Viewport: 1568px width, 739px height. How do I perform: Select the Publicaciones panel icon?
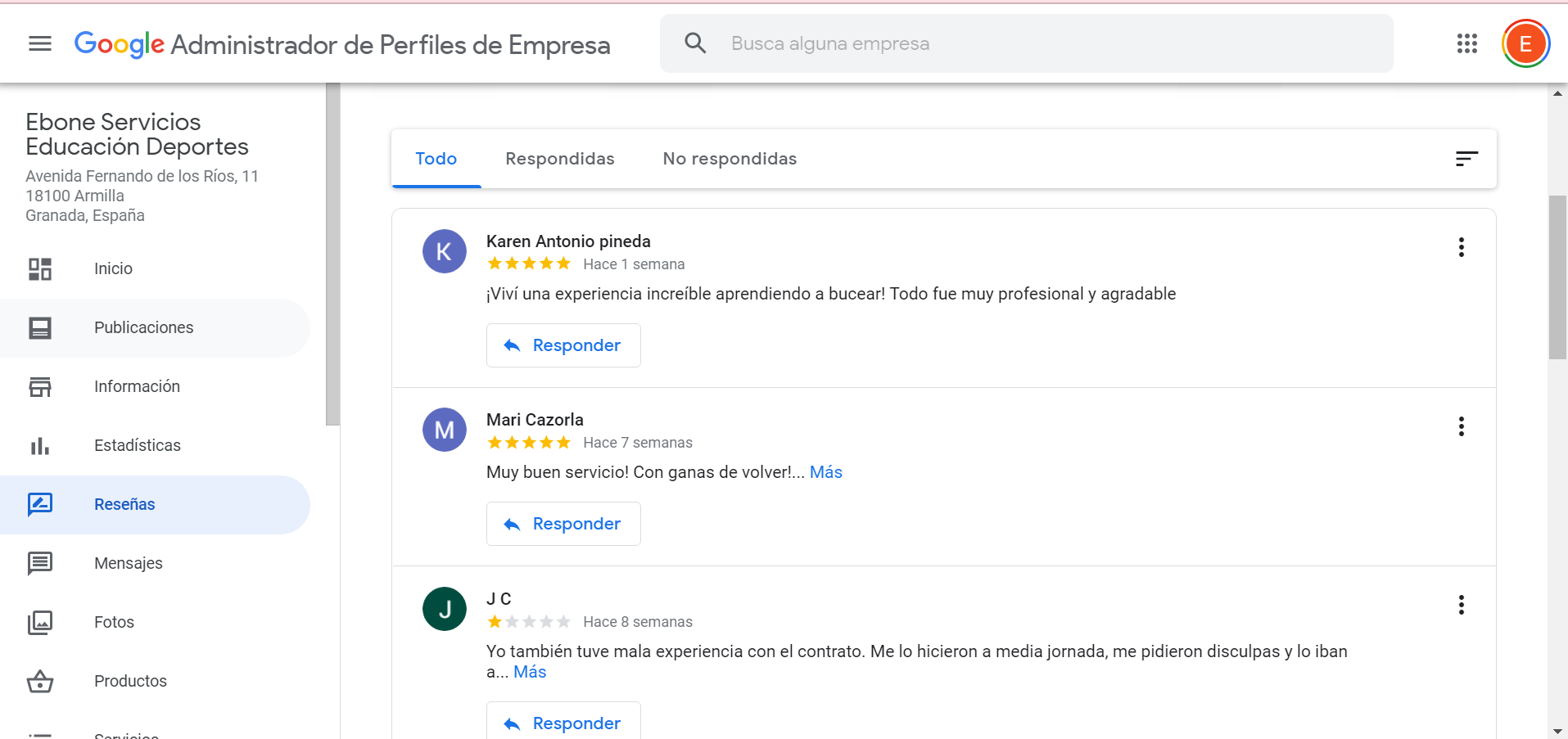click(39, 327)
